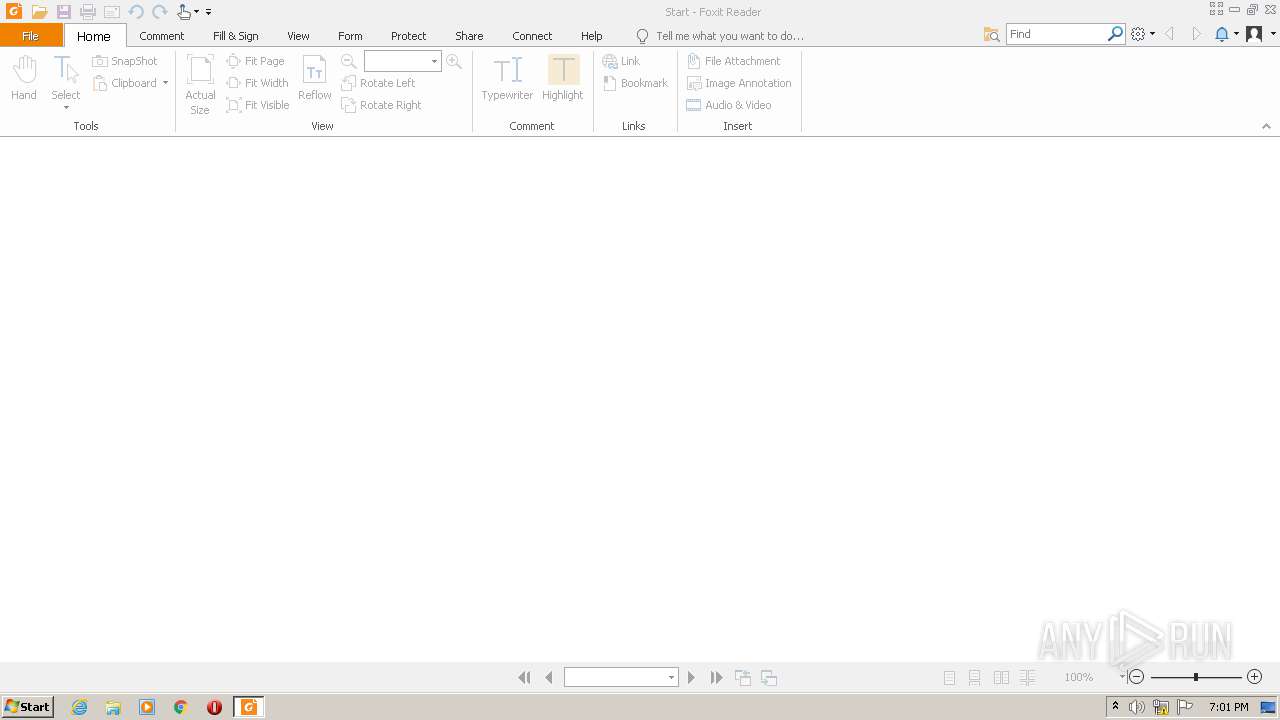Viewport: 1280px width, 720px height.
Task: Collapse the ribbon with the chevron
Action: pyautogui.click(x=1266, y=126)
